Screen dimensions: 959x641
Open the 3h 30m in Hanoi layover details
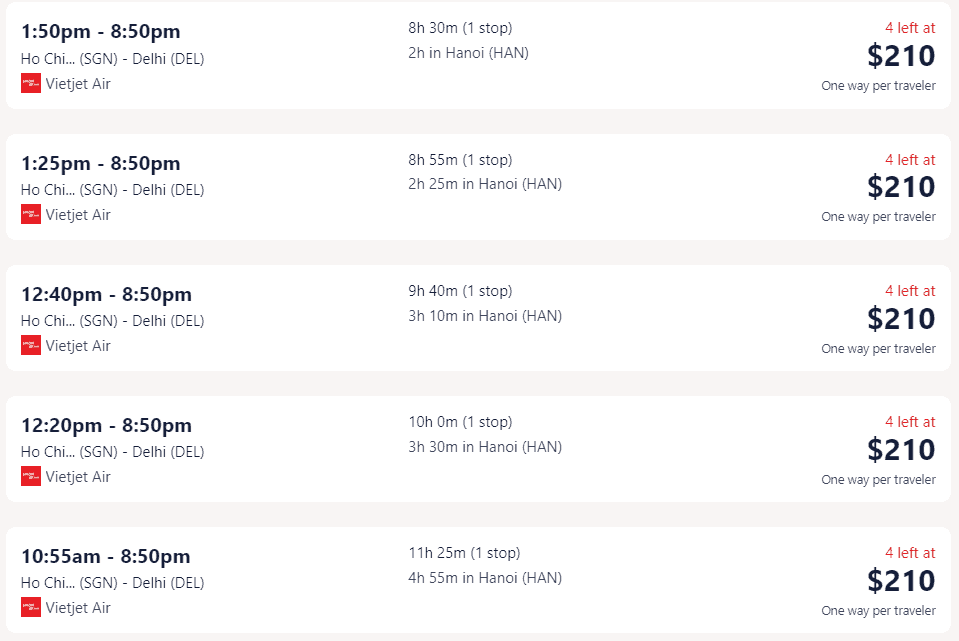pyautogui.click(x=485, y=447)
